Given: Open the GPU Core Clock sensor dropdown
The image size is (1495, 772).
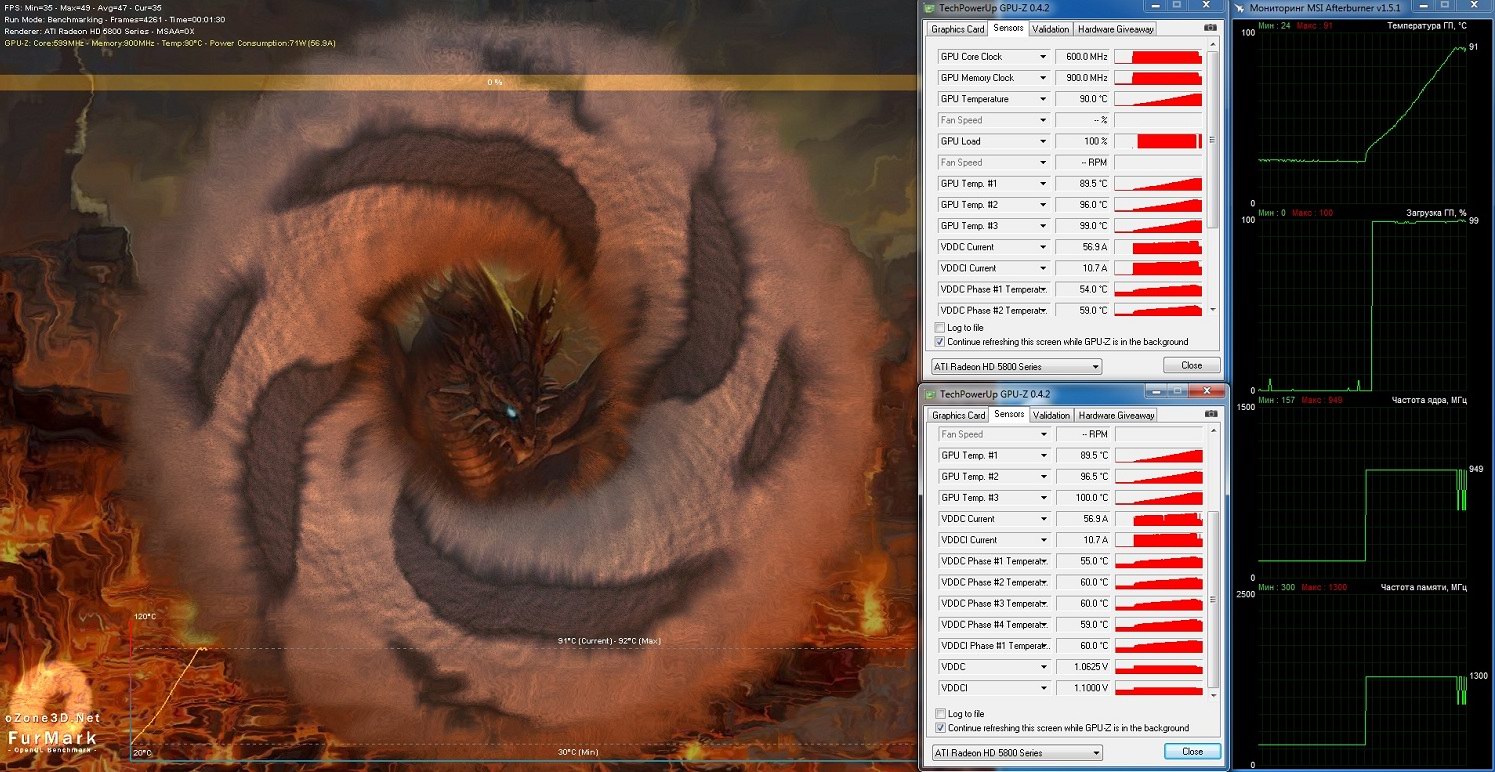Looking at the screenshot, I should point(1043,57).
